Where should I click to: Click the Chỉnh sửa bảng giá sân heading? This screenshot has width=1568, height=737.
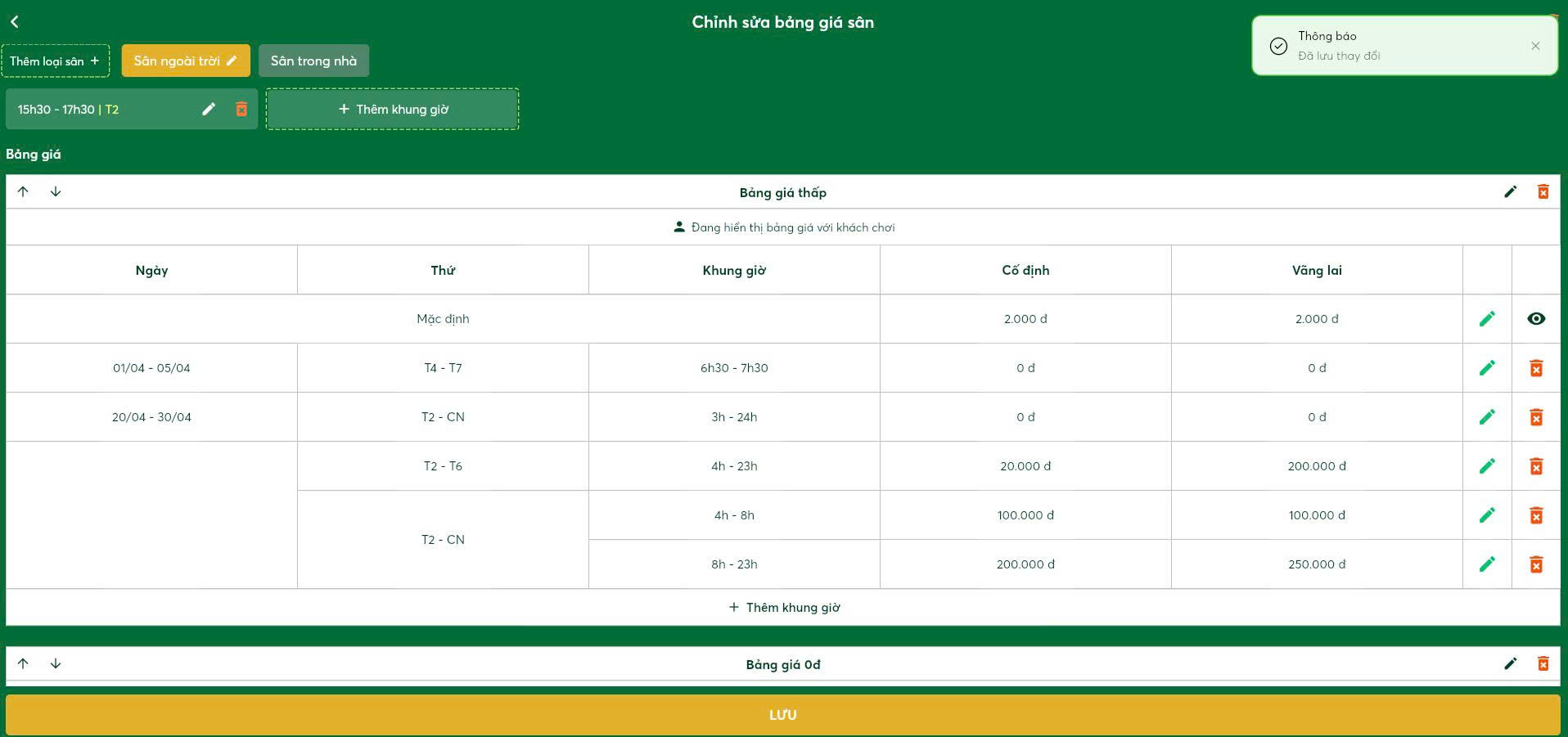pyautogui.click(x=783, y=22)
